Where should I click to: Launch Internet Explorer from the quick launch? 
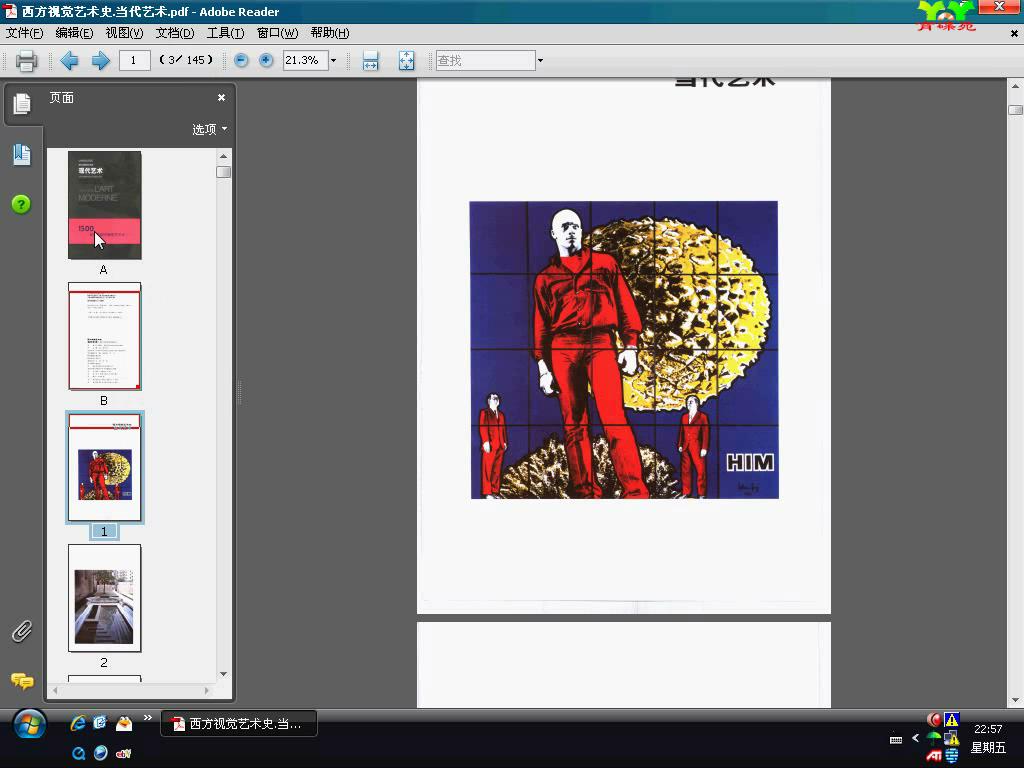pyautogui.click(x=78, y=722)
